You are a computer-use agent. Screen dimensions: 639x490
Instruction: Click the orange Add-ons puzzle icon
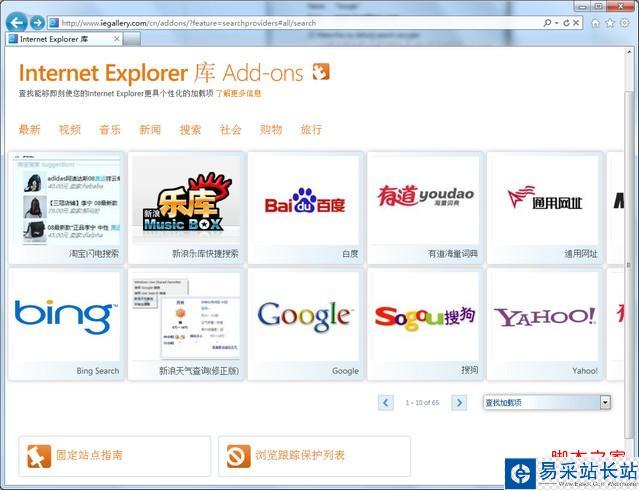[x=321, y=72]
